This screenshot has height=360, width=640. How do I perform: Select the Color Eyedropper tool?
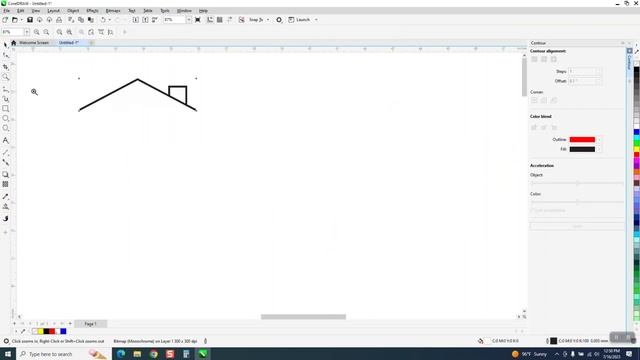tap(6, 196)
